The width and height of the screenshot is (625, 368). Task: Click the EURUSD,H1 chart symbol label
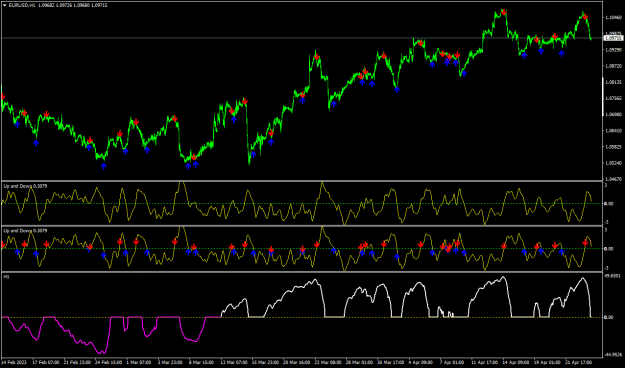click(x=22, y=5)
